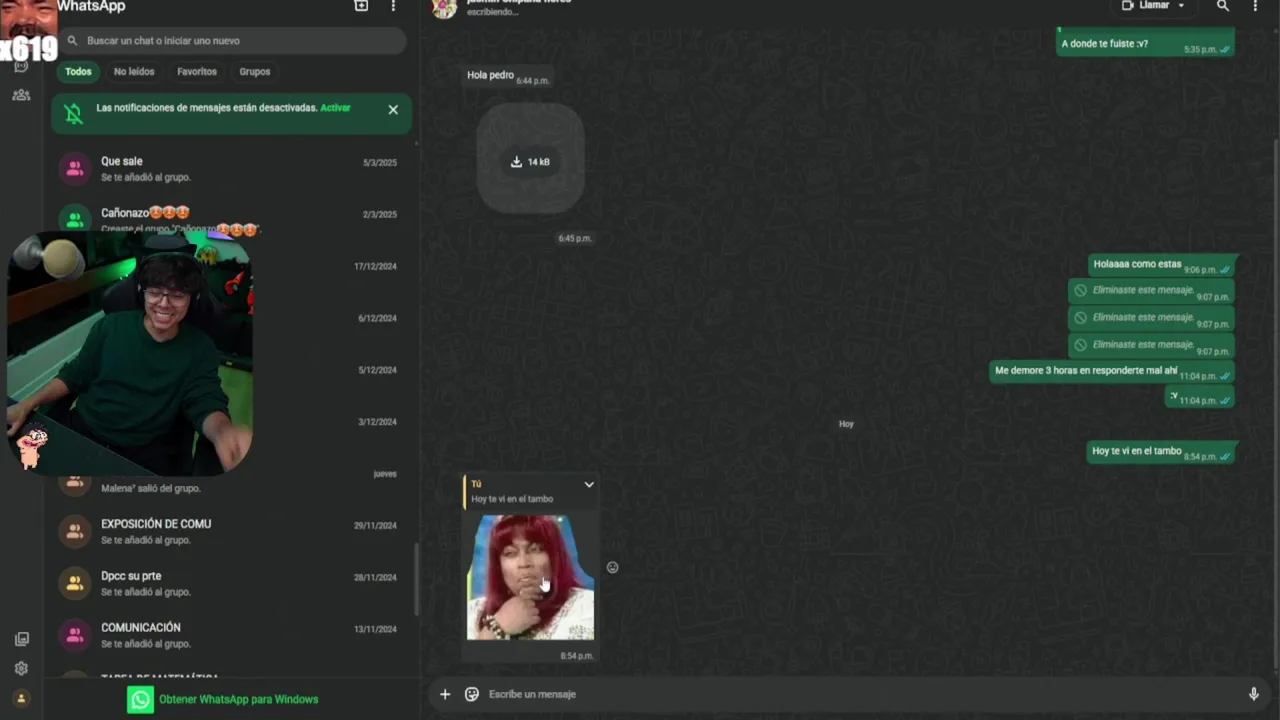Open Settings gear in left sidebar
1280x720 pixels.
[x=21, y=668]
